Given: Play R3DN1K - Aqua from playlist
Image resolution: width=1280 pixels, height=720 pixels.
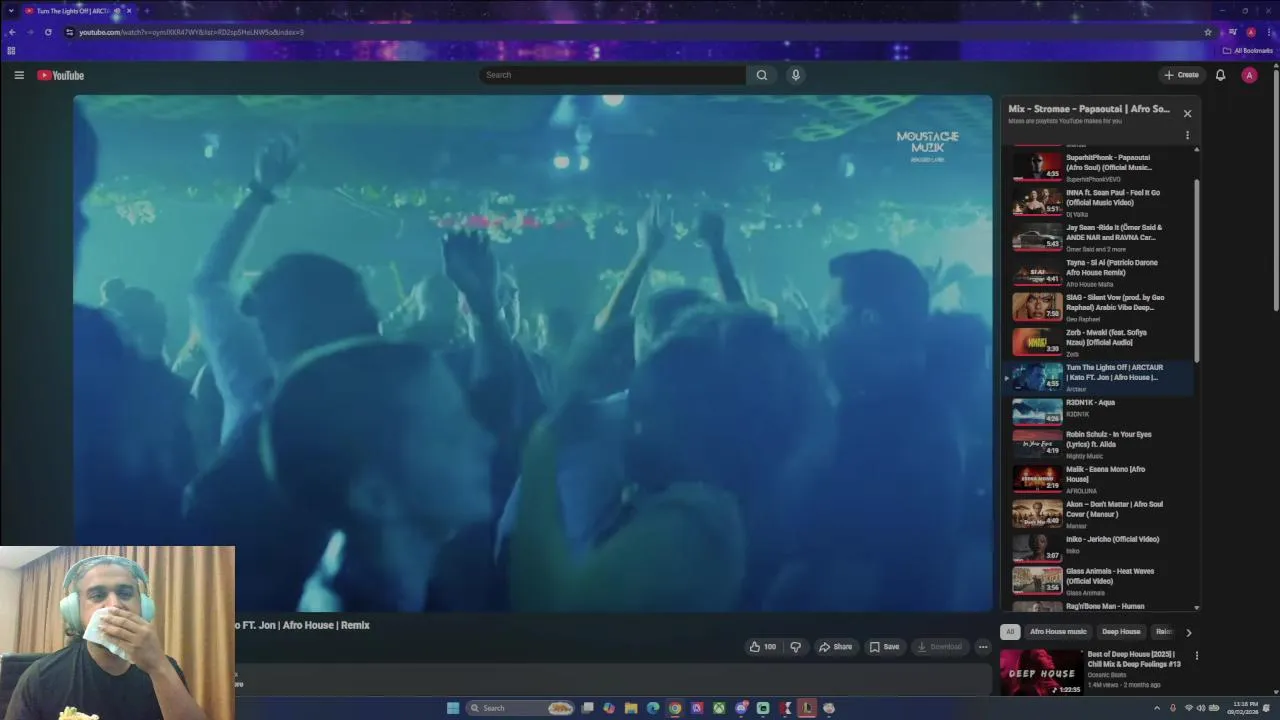Looking at the screenshot, I should pyautogui.click(x=1097, y=411).
